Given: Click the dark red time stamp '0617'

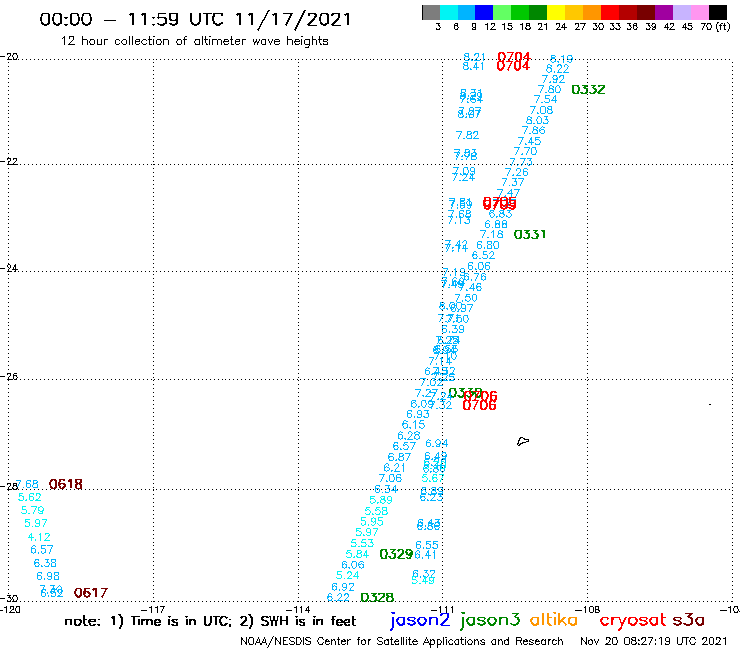Looking at the screenshot, I should (91, 592).
